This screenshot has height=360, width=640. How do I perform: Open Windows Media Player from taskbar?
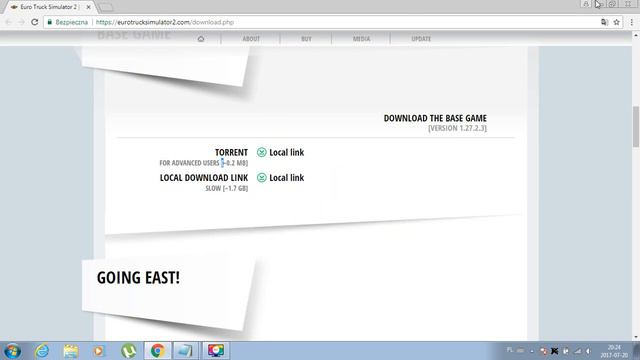pos(98,351)
